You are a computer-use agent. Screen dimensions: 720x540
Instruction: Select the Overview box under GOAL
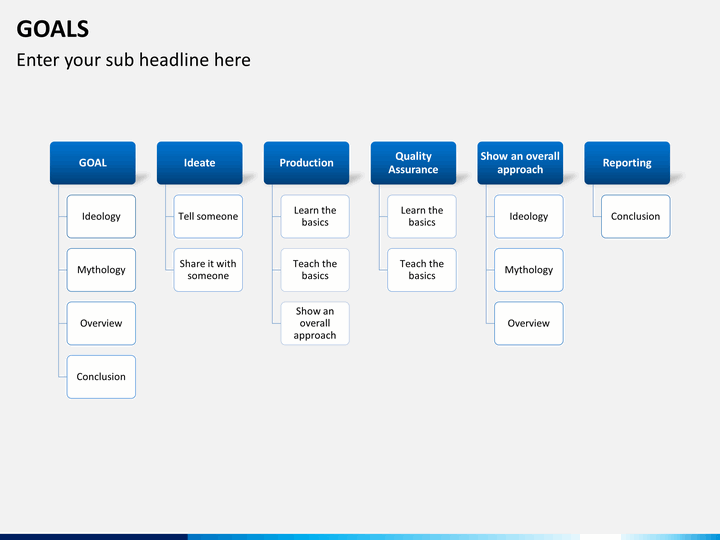[101, 323]
